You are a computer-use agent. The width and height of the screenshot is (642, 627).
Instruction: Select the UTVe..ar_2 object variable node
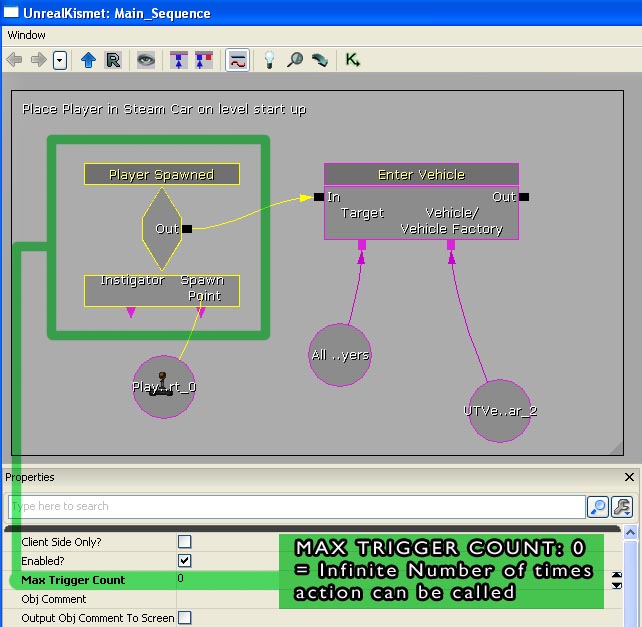click(x=500, y=411)
